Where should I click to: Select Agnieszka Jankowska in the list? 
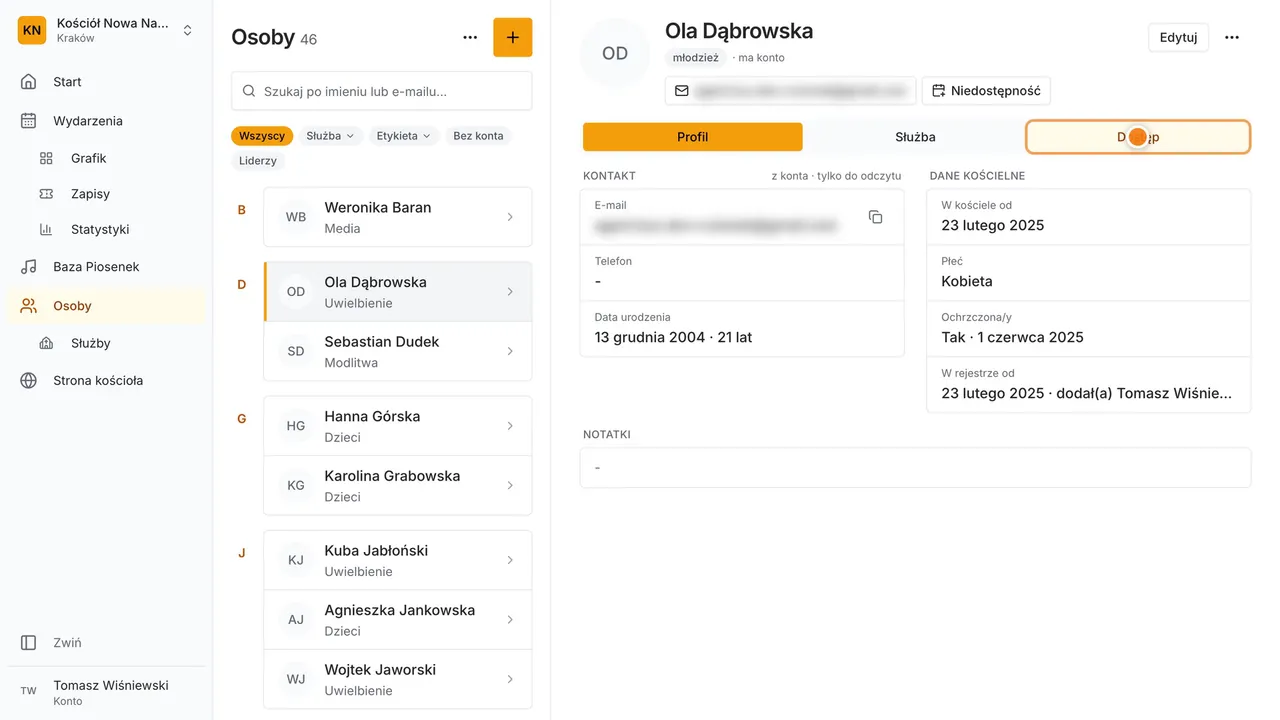click(x=398, y=620)
